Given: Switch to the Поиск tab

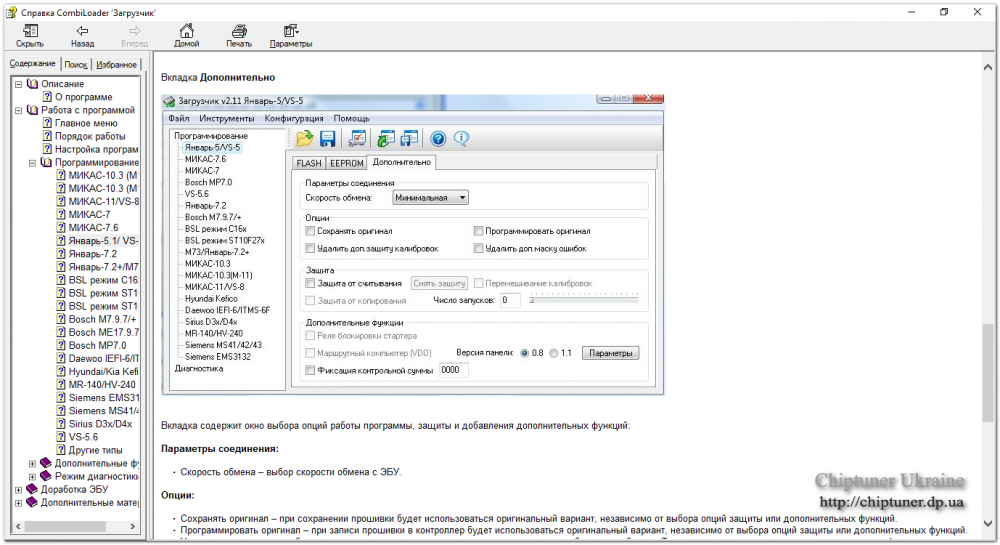Looking at the screenshot, I should (76, 64).
